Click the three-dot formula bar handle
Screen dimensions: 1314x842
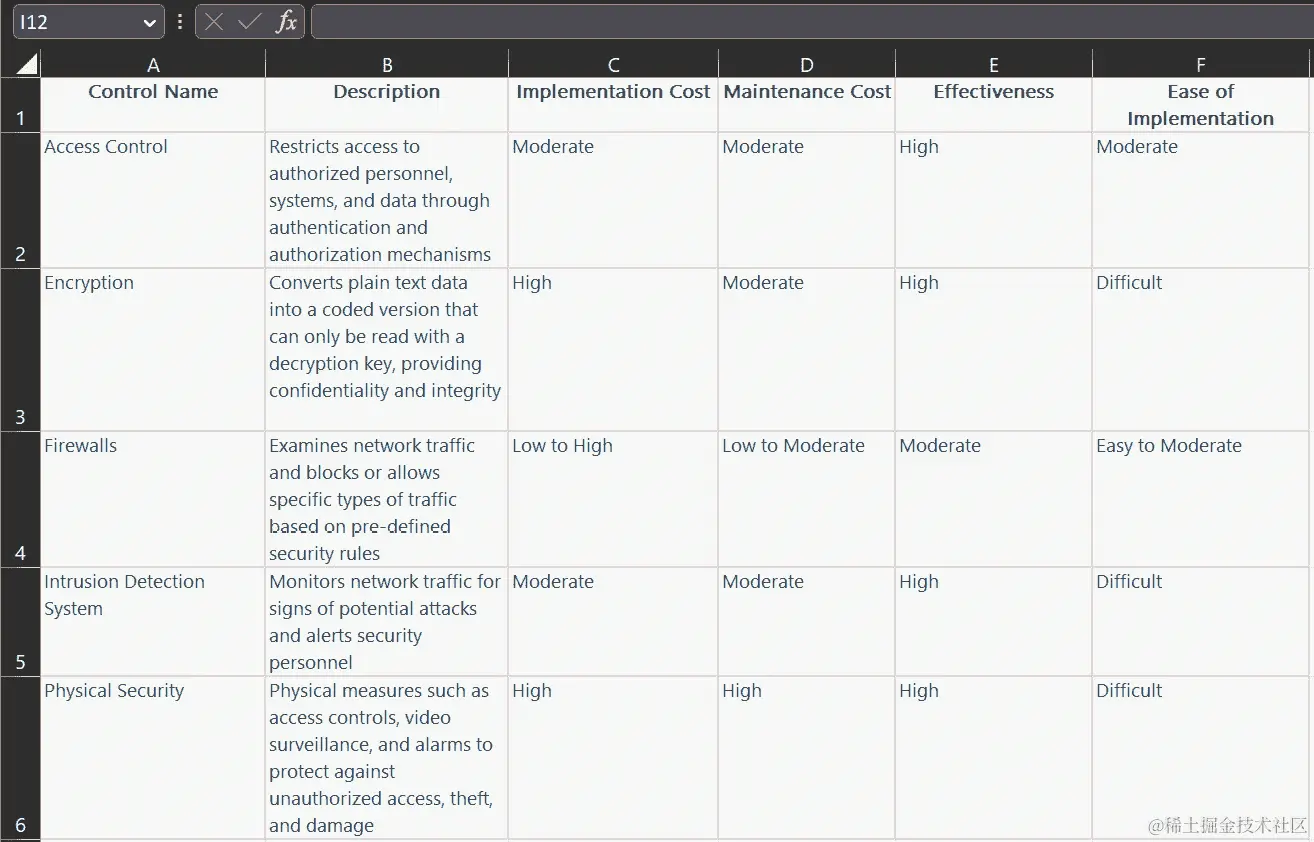click(x=180, y=22)
